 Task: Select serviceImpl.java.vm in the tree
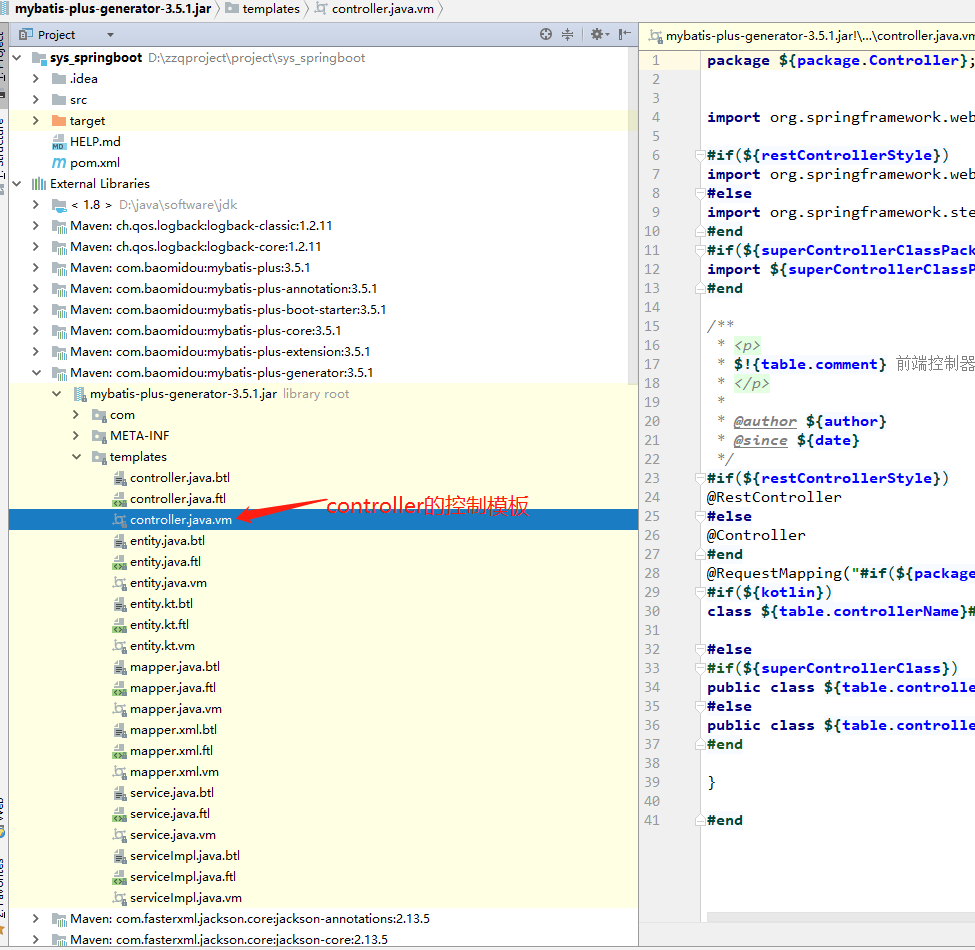[x=185, y=898]
